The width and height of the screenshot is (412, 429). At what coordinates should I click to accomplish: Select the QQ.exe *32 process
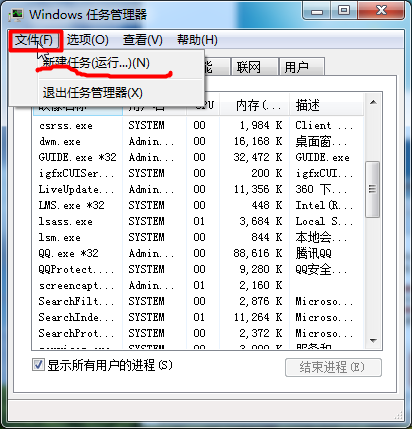pyautogui.click(x=197, y=253)
